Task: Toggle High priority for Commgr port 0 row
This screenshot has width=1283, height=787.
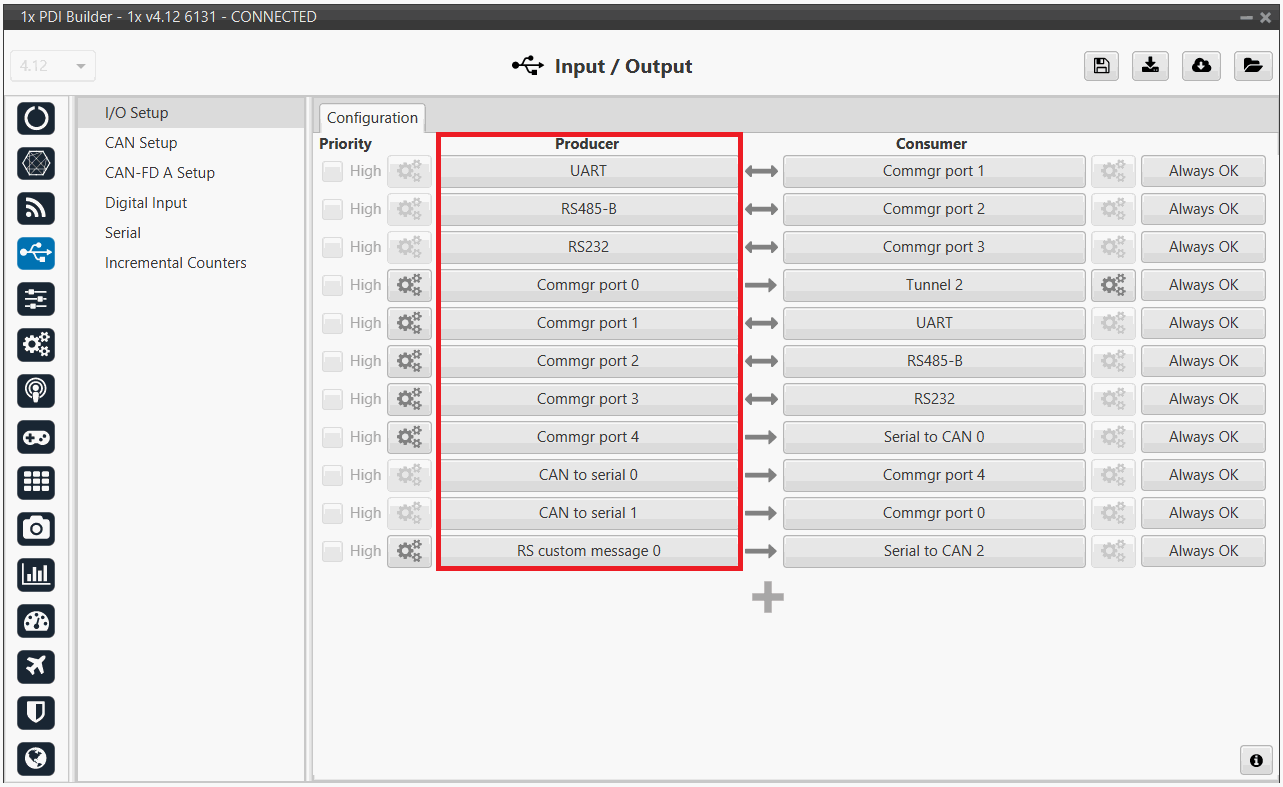Action: coord(332,286)
